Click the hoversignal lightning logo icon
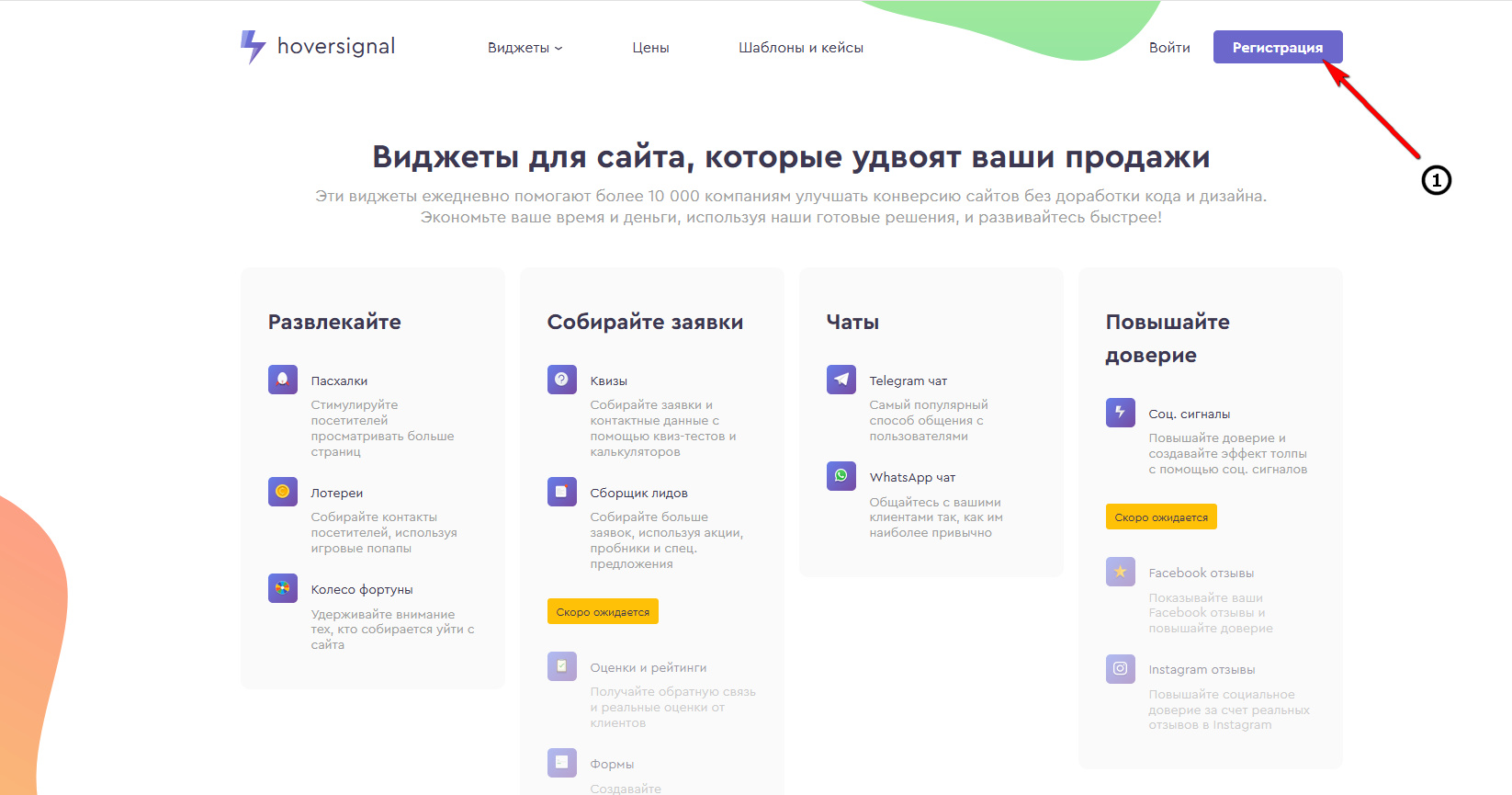 point(253,47)
